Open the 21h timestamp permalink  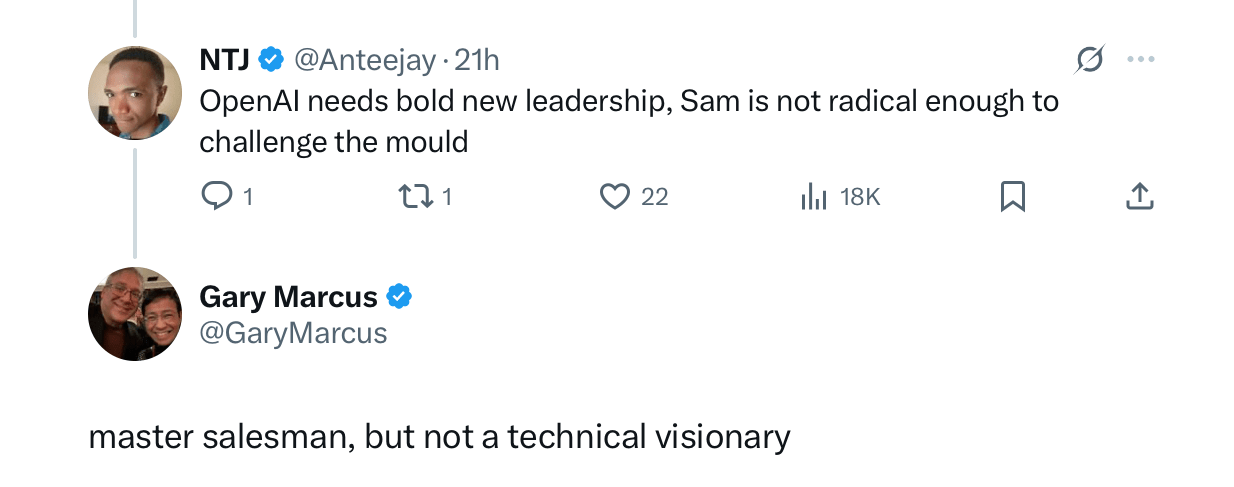point(477,60)
